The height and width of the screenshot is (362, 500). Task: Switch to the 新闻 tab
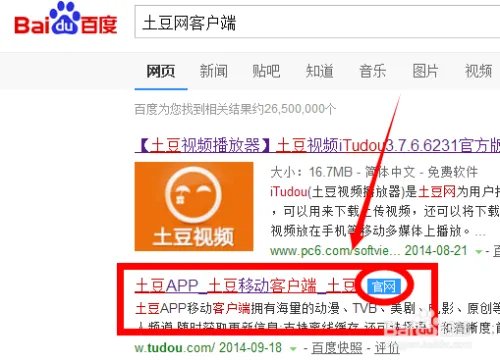[214, 71]
